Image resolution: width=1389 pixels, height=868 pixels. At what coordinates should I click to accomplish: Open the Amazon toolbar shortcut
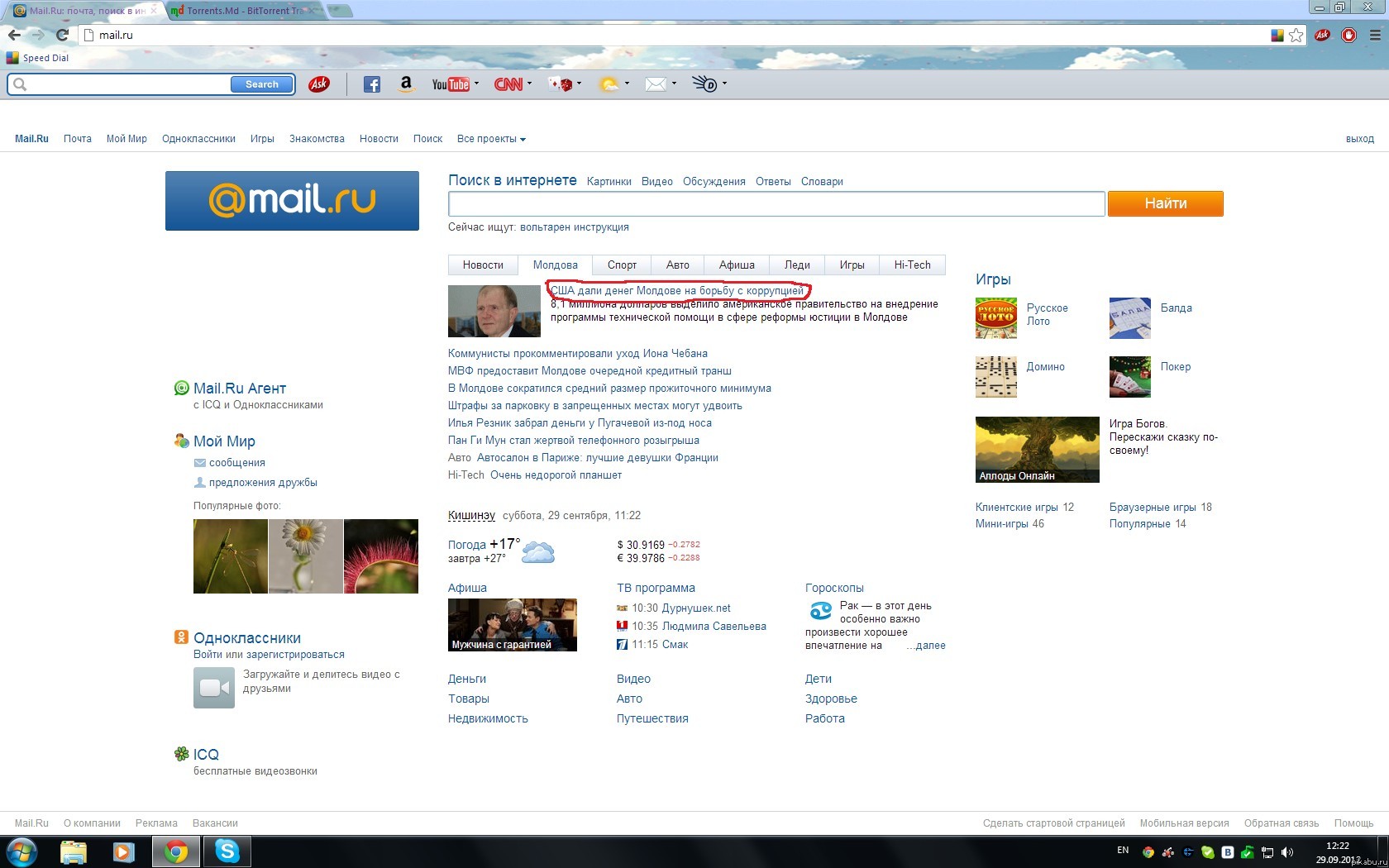point(406,83)
